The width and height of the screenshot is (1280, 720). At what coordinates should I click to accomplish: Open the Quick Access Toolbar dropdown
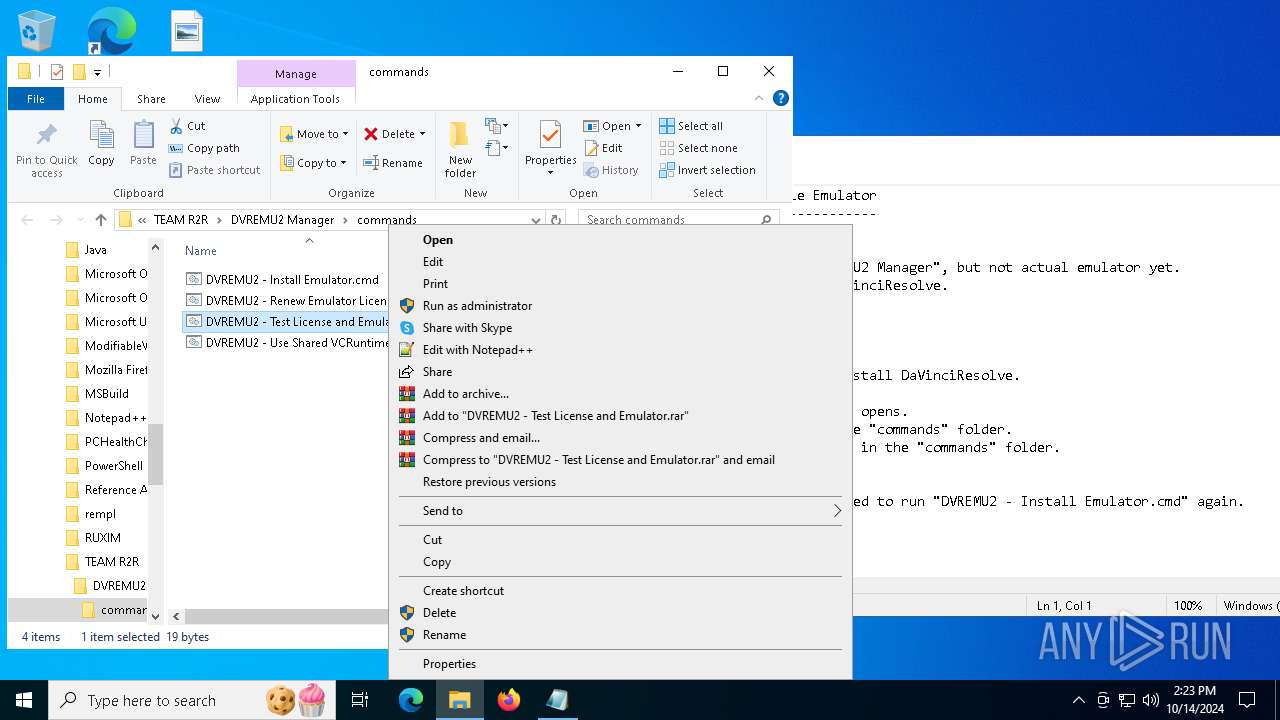(x=97, y=72)
